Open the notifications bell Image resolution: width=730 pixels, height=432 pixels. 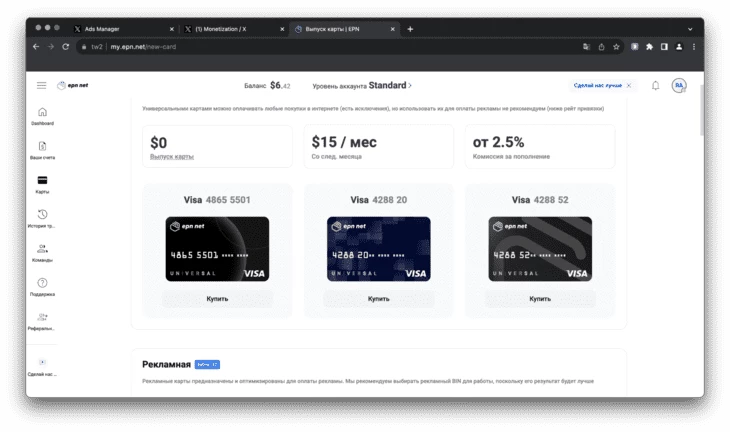point(656,85)
